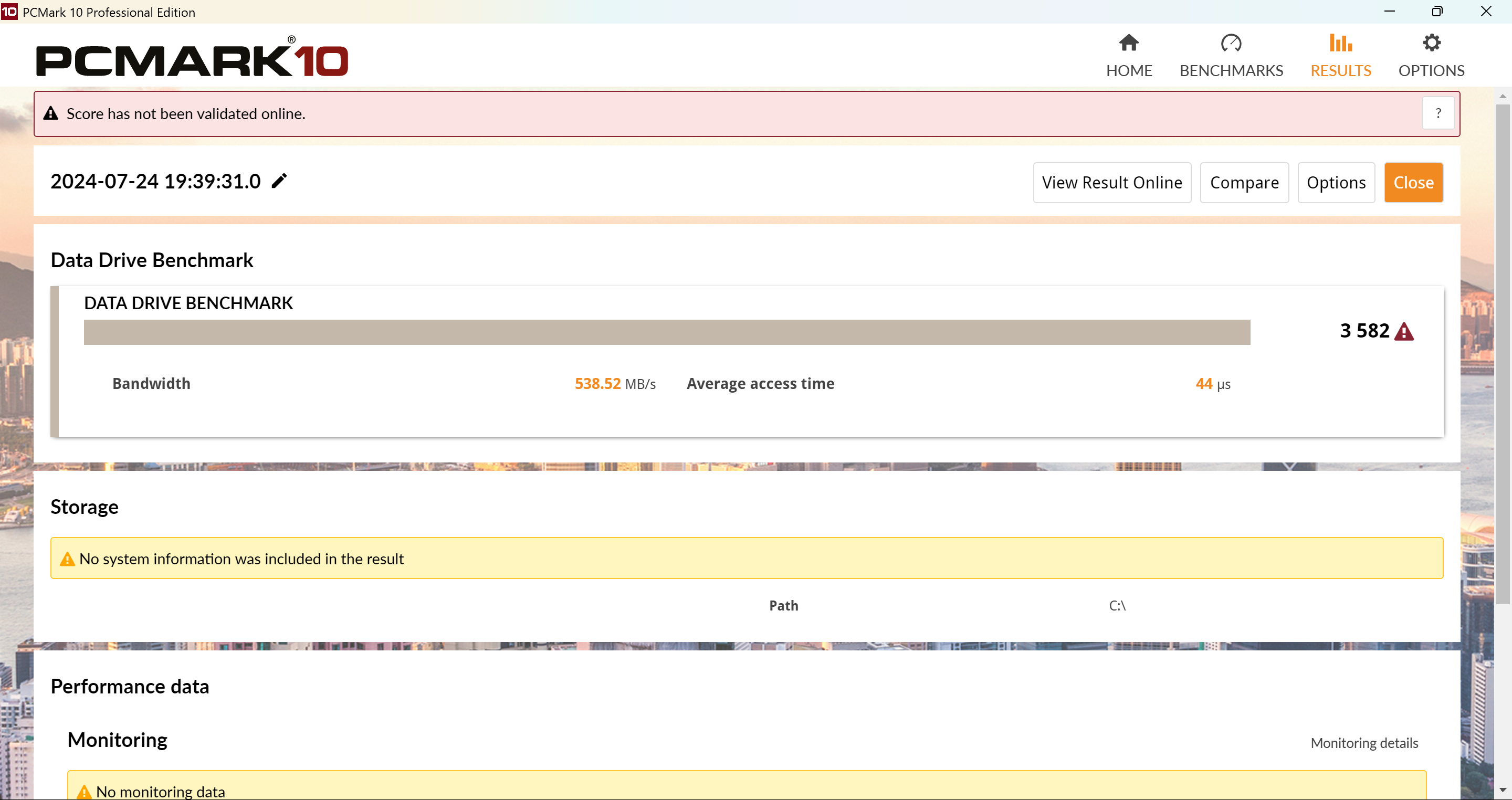1512x800 pixels.
Task: Open the result Options button
Action: pos(1336,183)
